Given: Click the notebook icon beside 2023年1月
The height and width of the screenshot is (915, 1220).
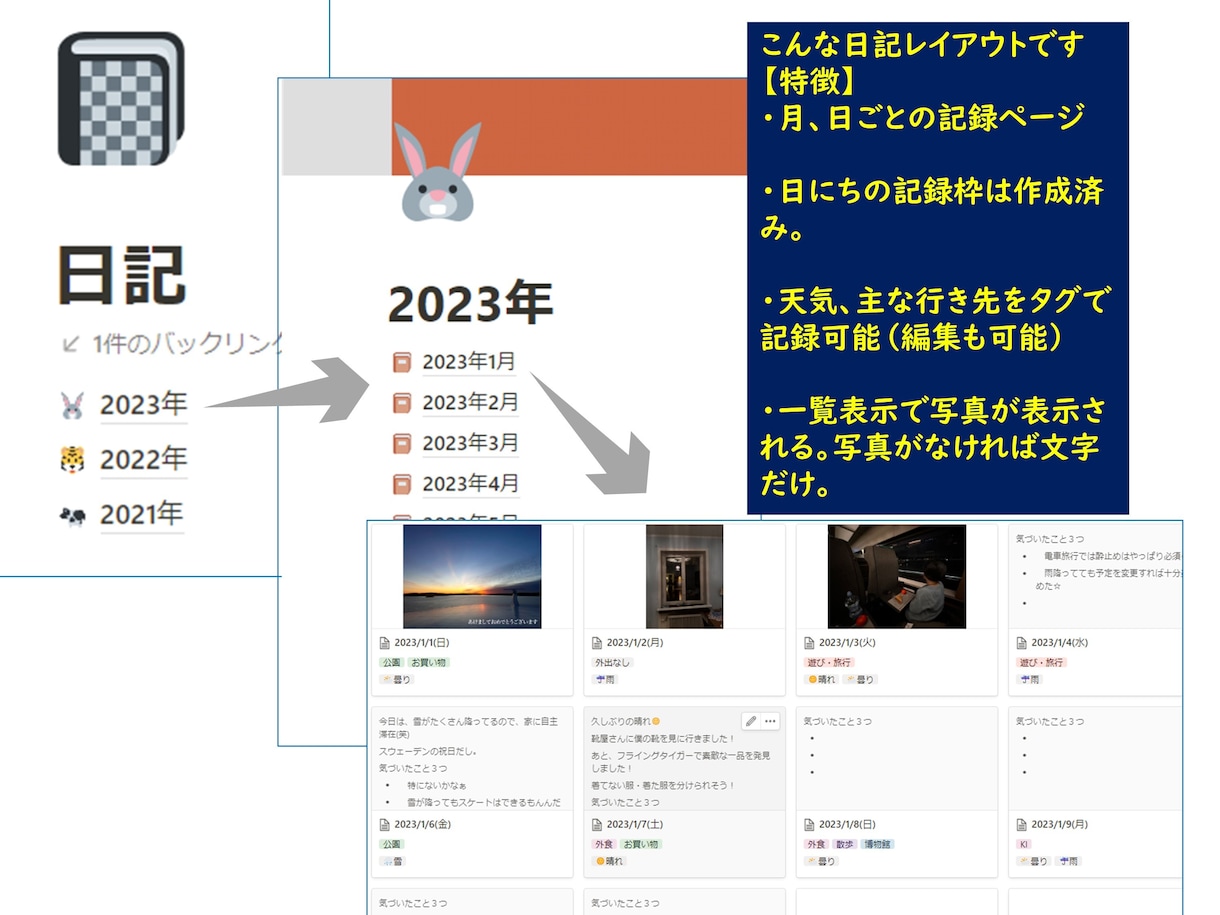Looking at the screenshot, I should point(402,363).
